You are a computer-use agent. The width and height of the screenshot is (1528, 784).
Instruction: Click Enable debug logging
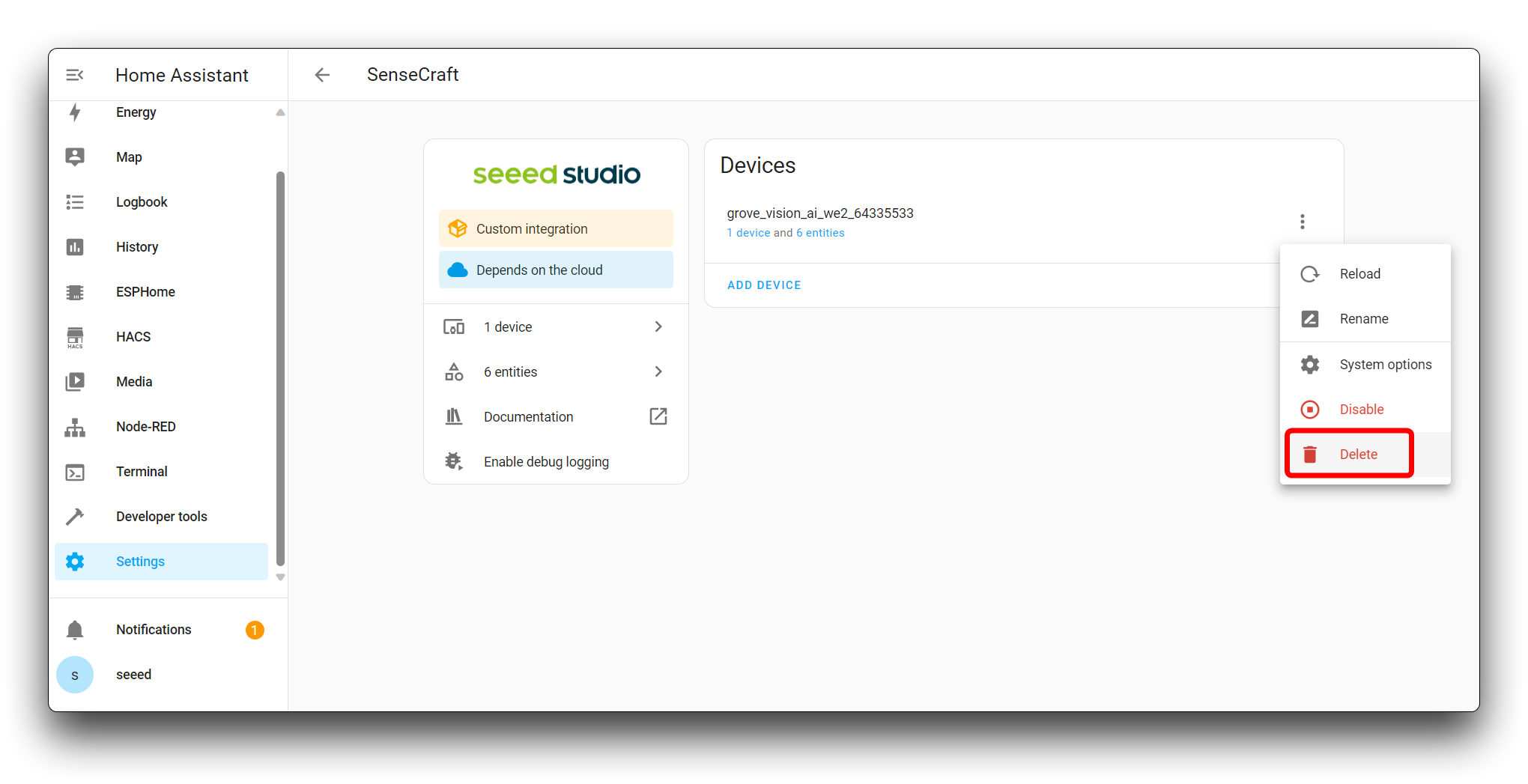(556, 461)
